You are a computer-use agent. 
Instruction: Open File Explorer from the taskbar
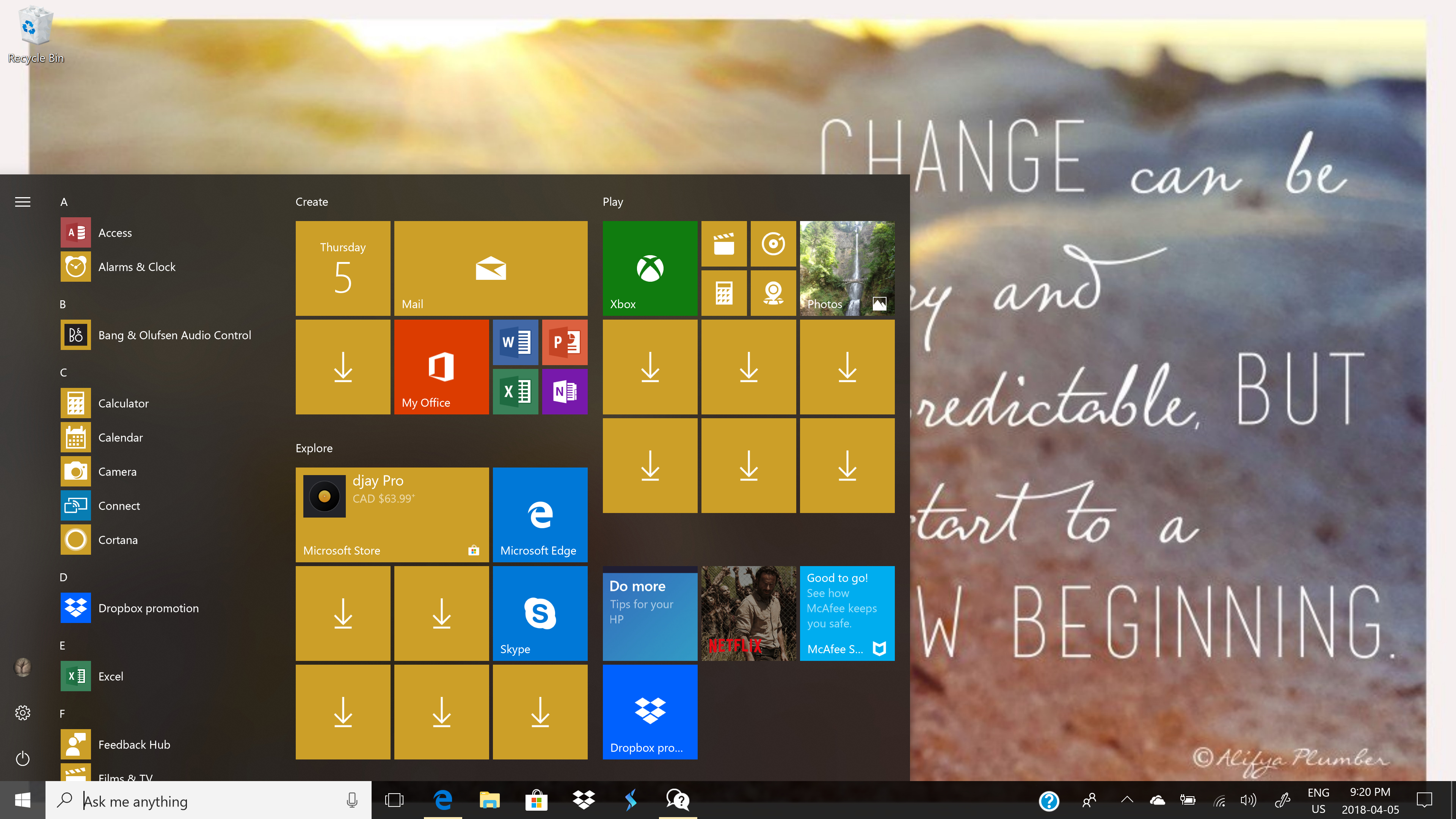(490, 800)
